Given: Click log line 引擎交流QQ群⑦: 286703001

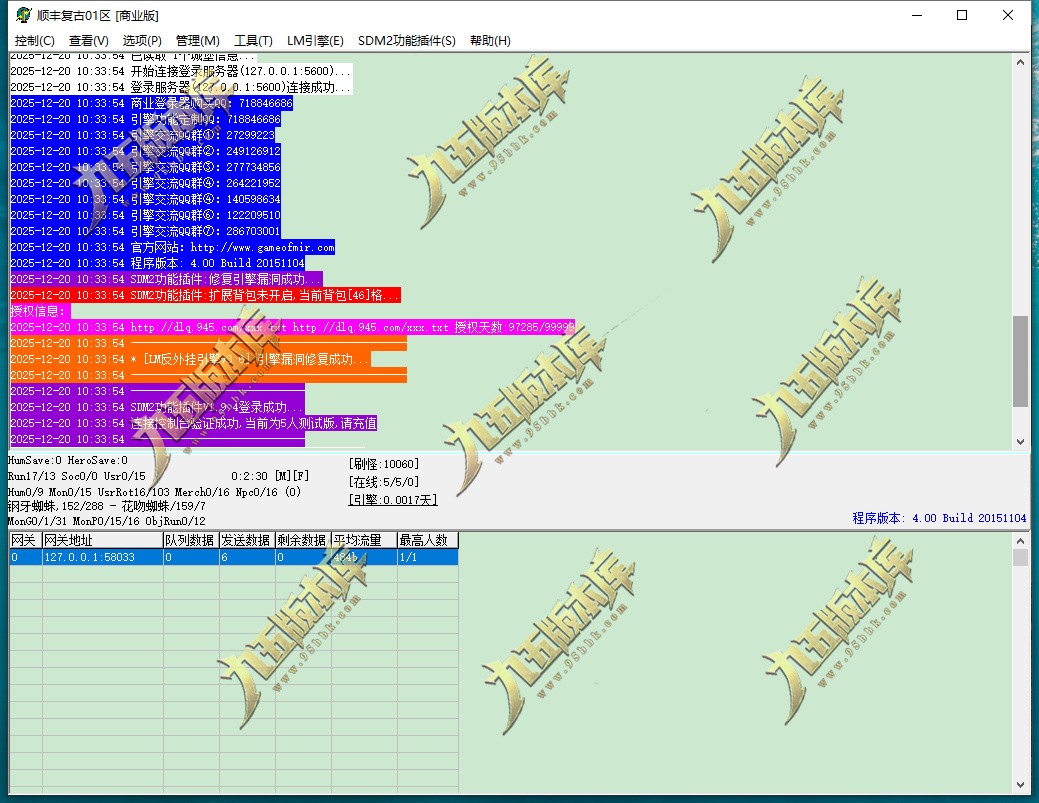Looking at the screenshot, I should 145,231.
